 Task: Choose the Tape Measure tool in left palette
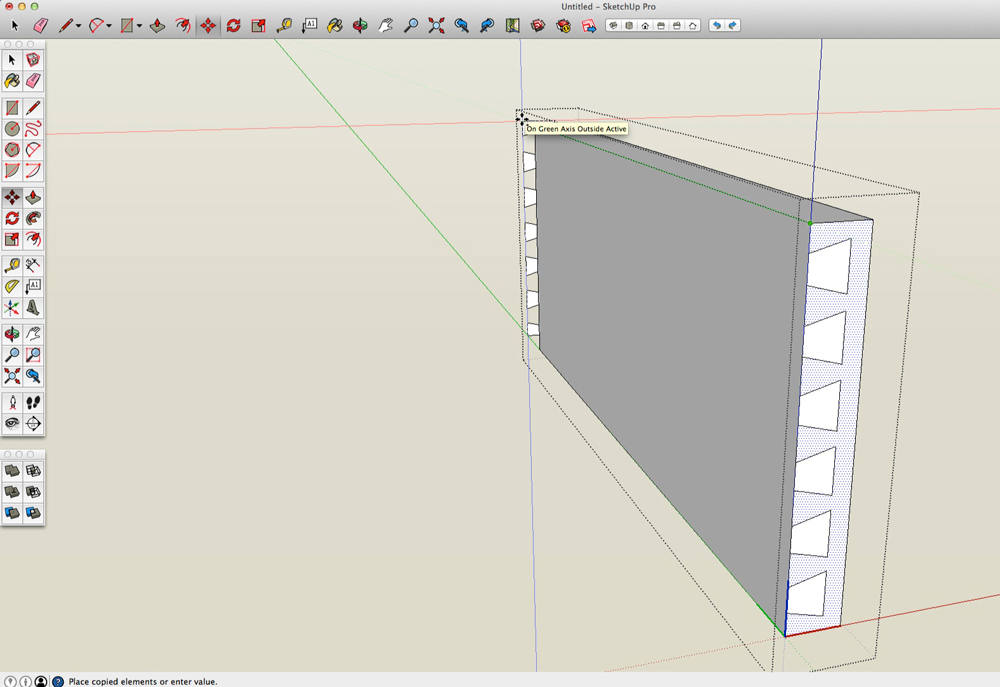[x=12, y=265]
